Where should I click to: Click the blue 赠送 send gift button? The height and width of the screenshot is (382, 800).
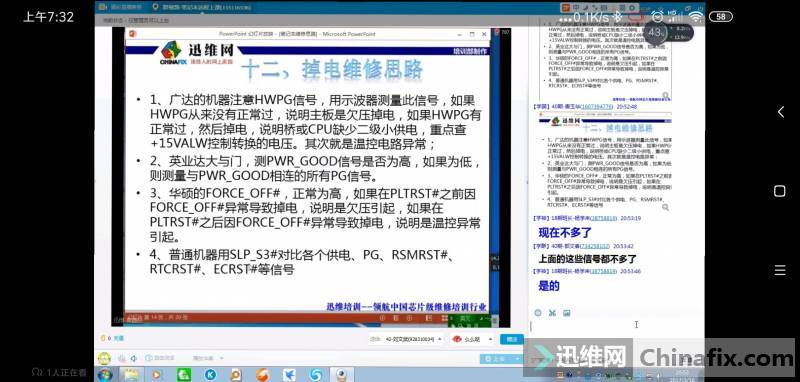pyautogui.click(x=512, y=339)
